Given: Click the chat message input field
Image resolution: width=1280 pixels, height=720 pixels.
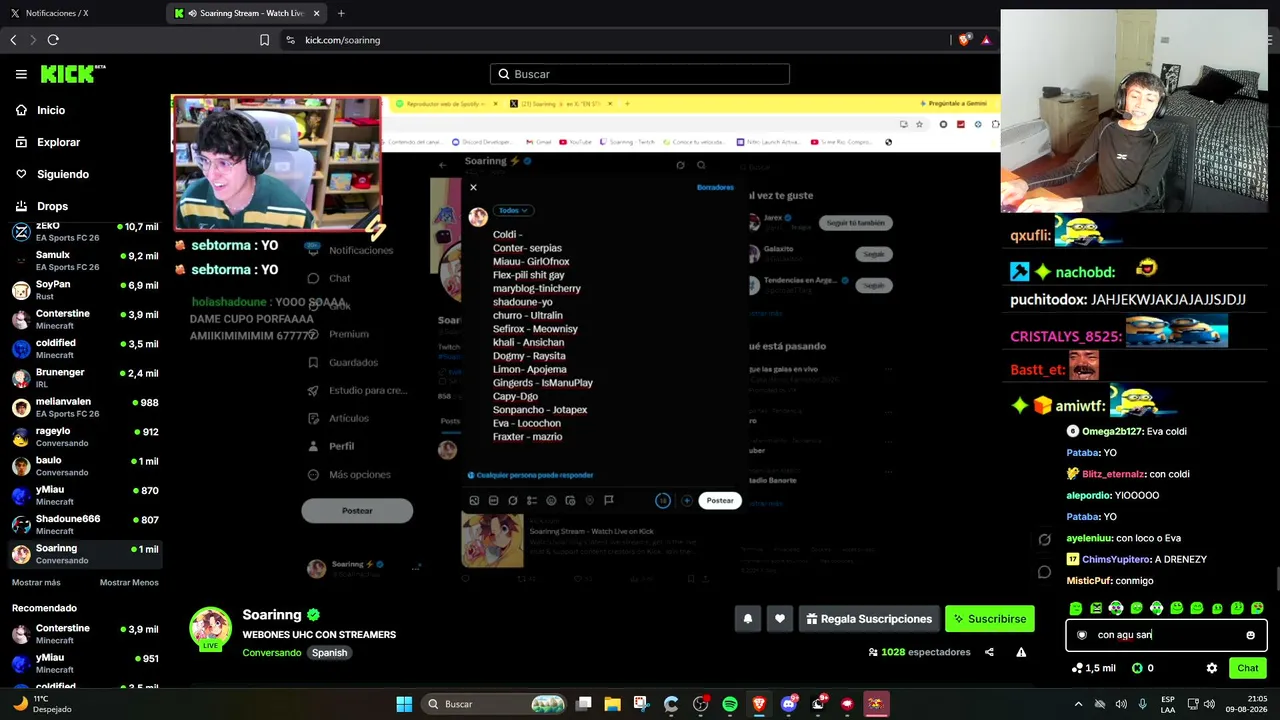Looking at the screenshot, I should pyautogui.click(x=1166, y=635).
